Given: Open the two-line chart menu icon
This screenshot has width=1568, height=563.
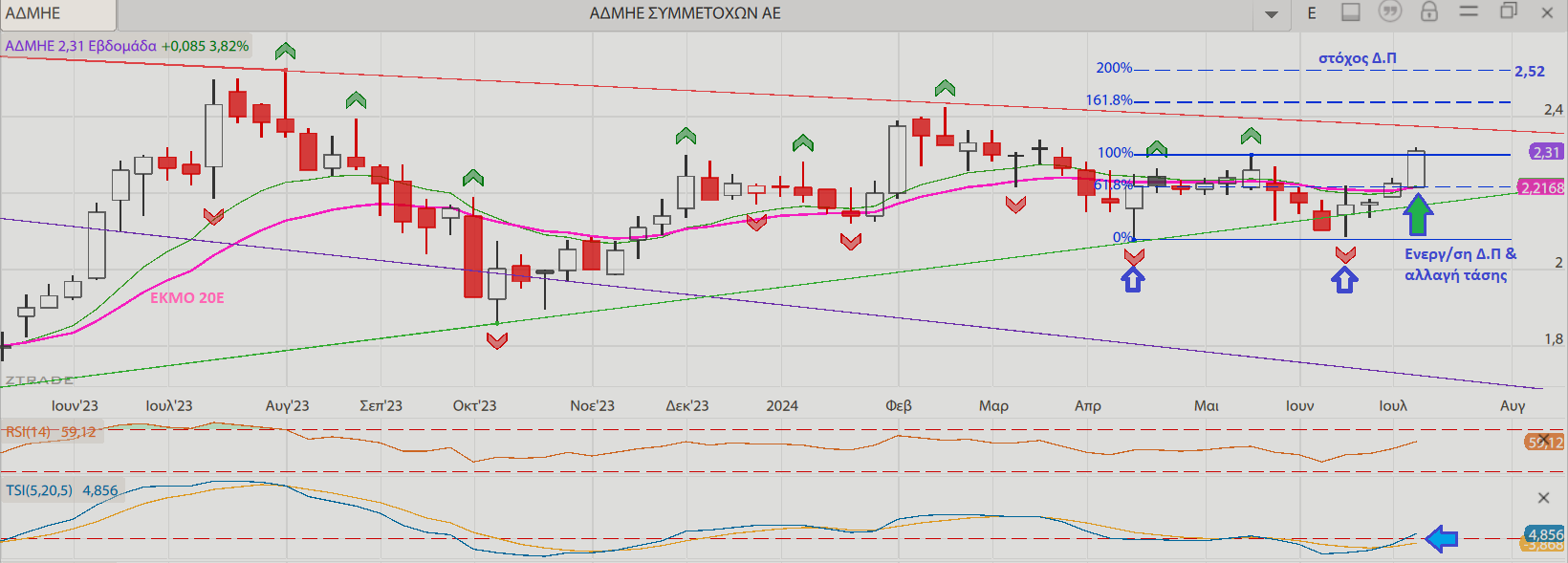Looking at the screenshot, I should click(1469, 11).
